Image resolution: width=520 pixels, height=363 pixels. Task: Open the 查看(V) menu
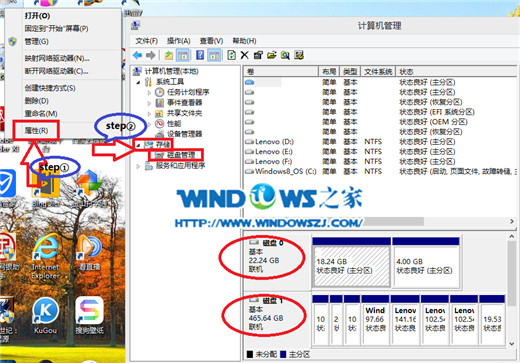(211, 41)
